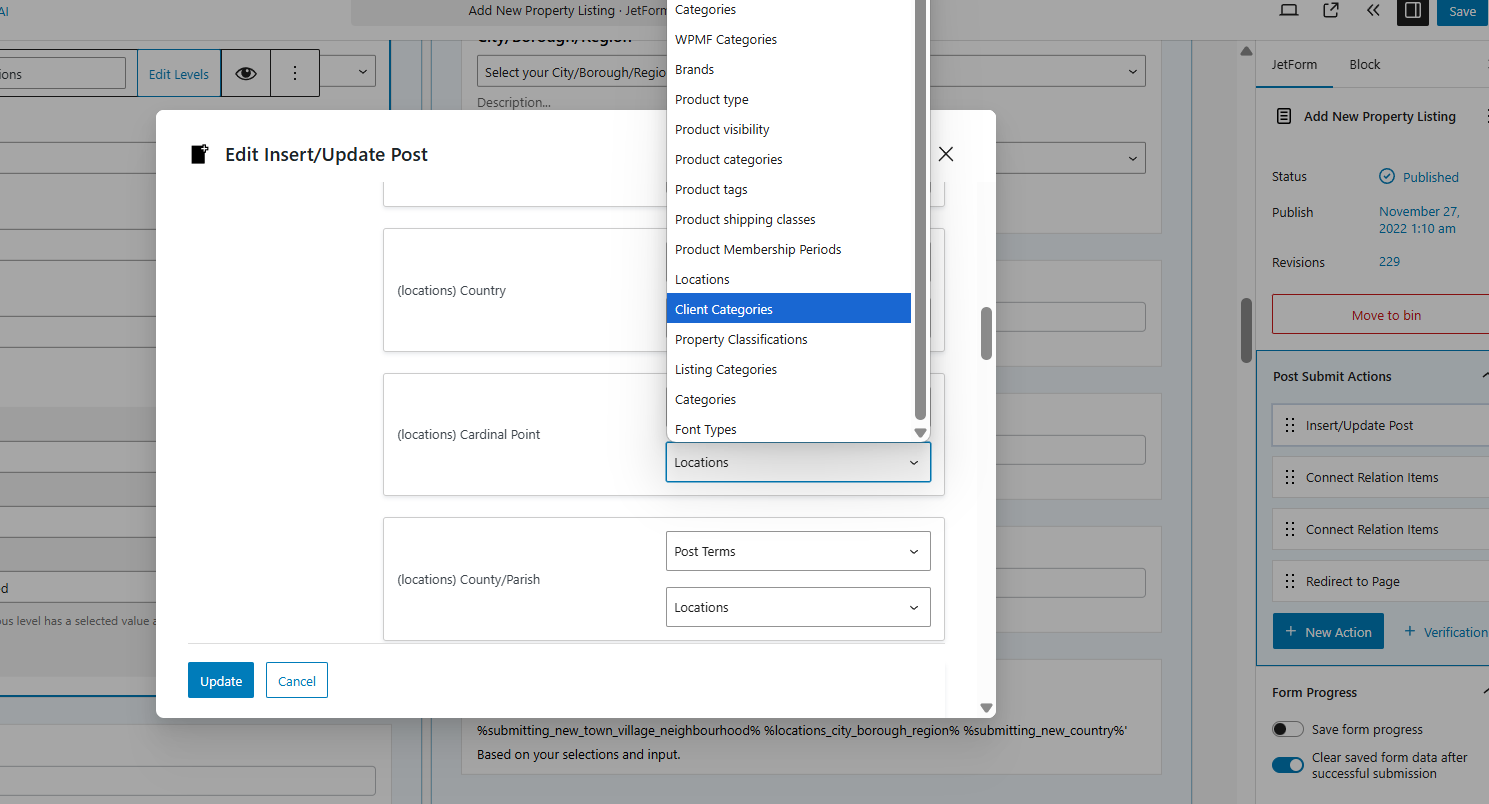This screenshot has width=1489, height=804.
Task: Click drag handle beside Insert/Update Post action
Action: pyautogui.click(x=1289, y=425)
